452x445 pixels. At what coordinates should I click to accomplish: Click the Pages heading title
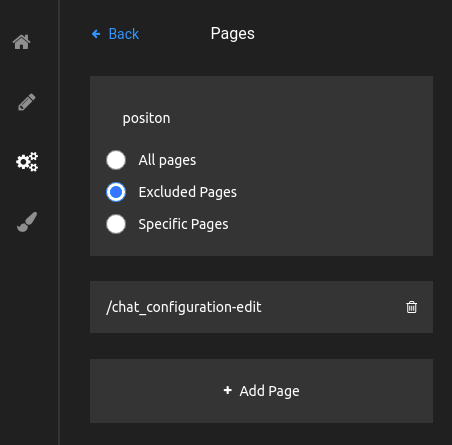233,34
